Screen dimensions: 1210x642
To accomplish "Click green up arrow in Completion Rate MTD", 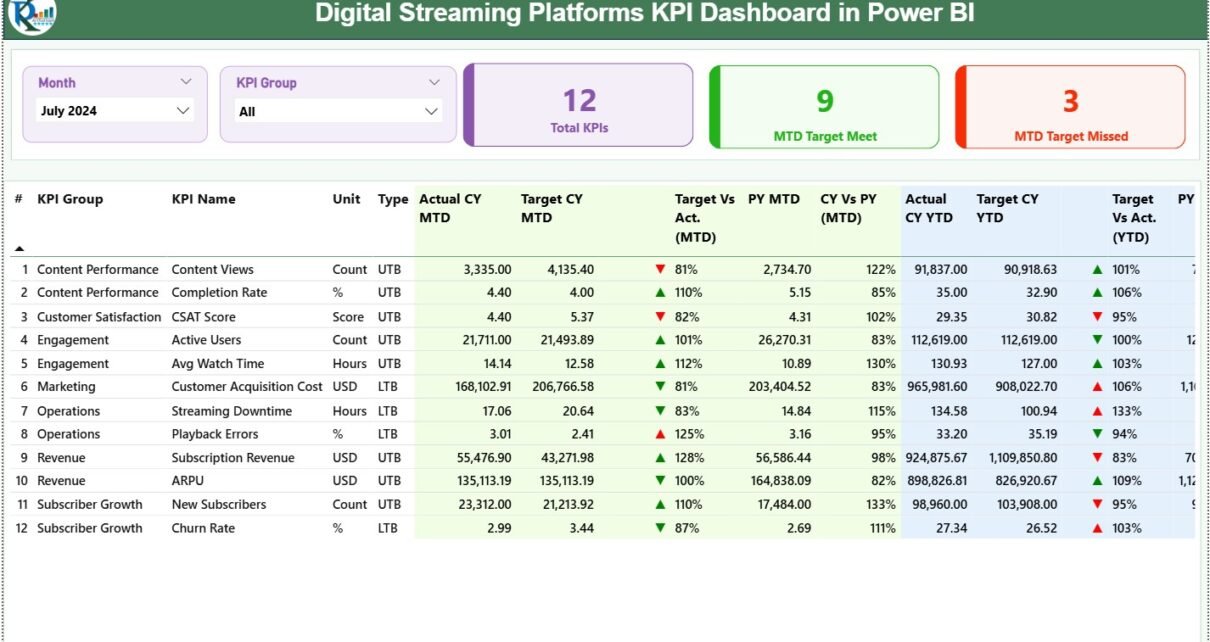I will coord(660,293).
